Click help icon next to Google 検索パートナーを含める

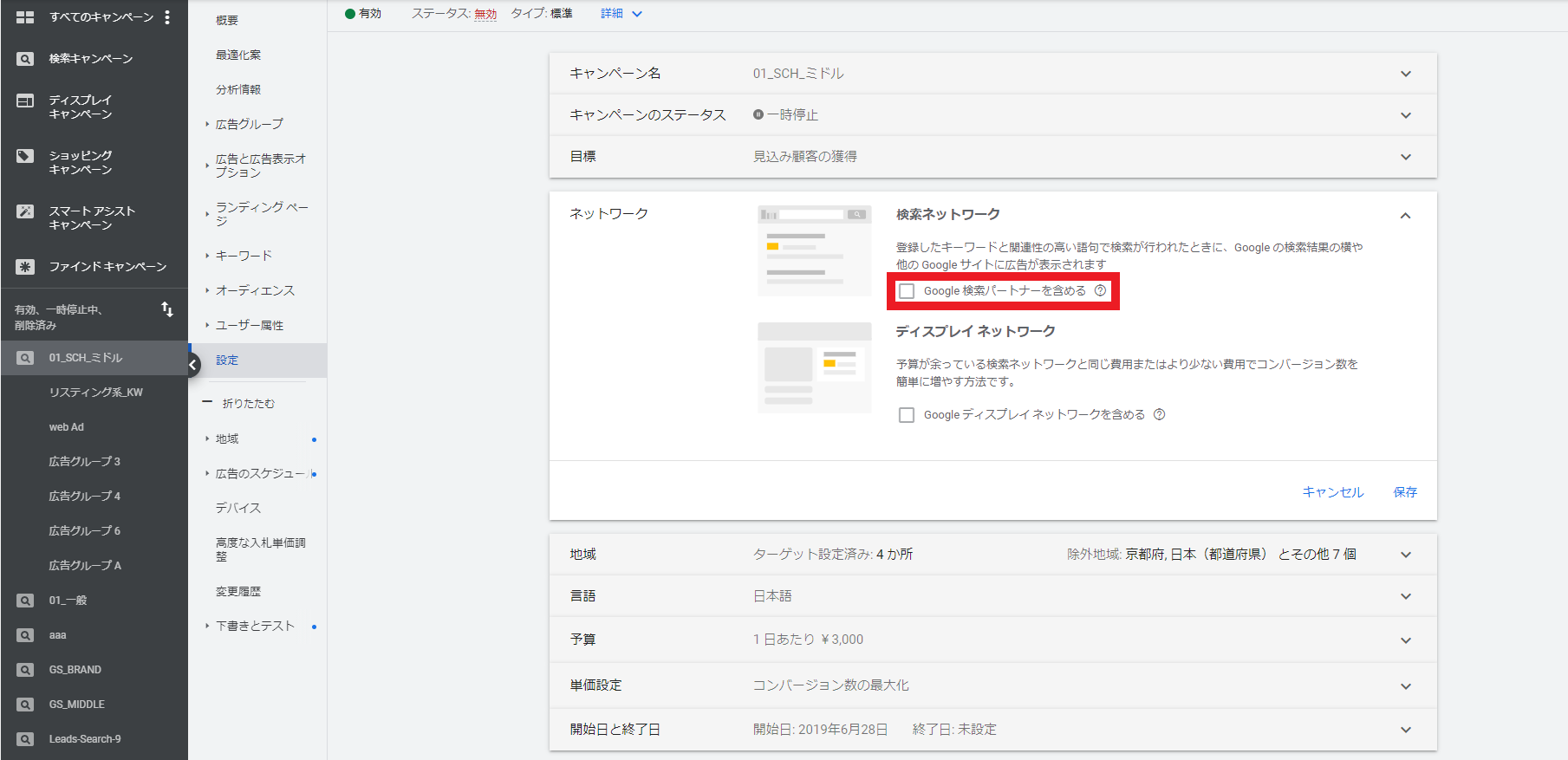(x=1100, y=291)
